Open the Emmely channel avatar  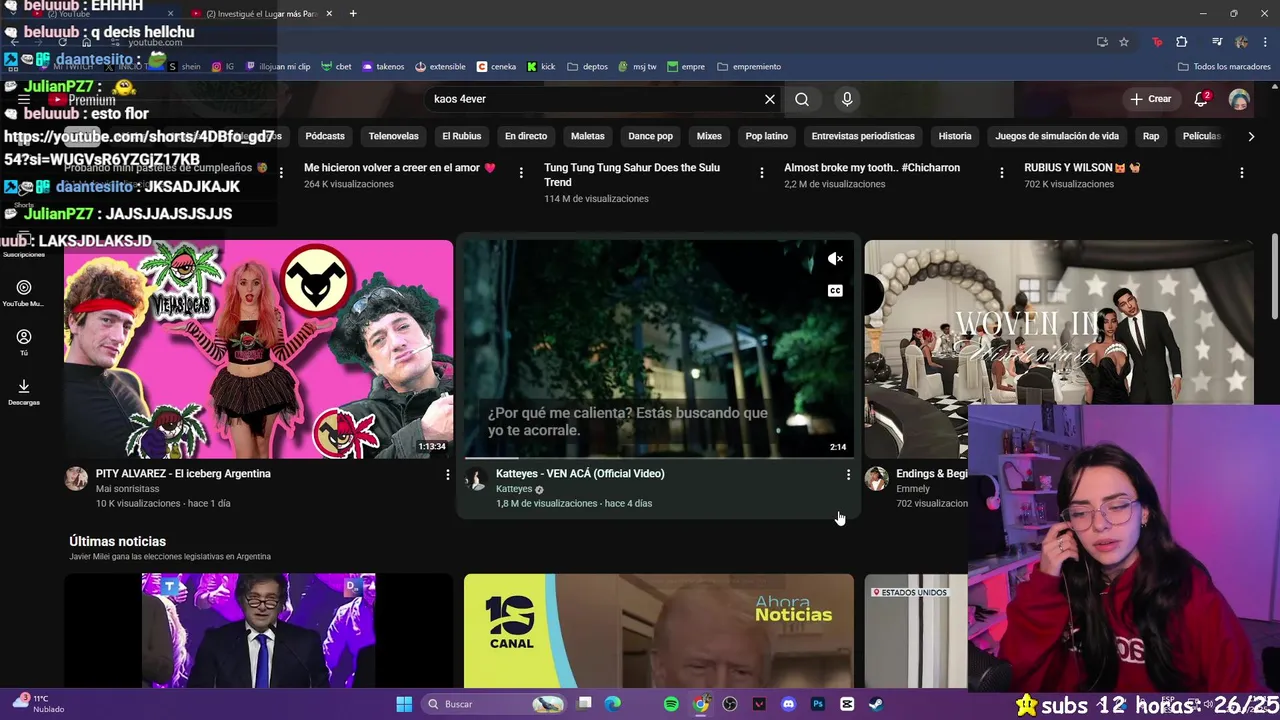point(877,478)
